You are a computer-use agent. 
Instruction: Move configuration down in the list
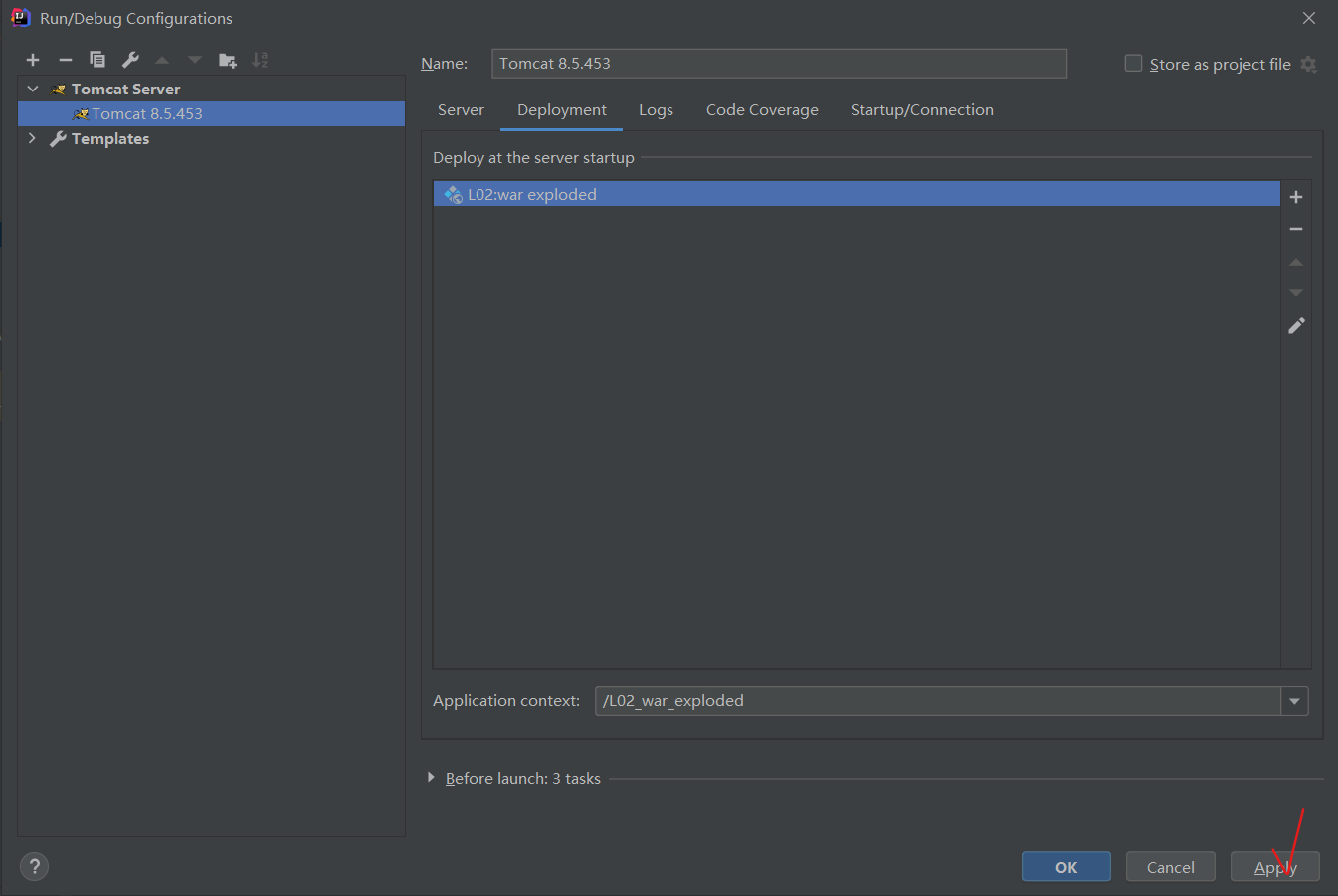tap(195, 60)
